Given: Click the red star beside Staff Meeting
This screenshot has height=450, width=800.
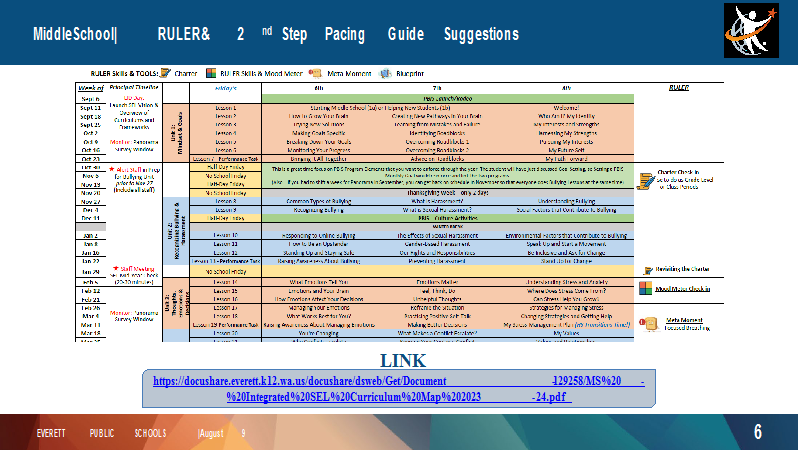Looking at the screenshot, I should (x=115, y=268).
